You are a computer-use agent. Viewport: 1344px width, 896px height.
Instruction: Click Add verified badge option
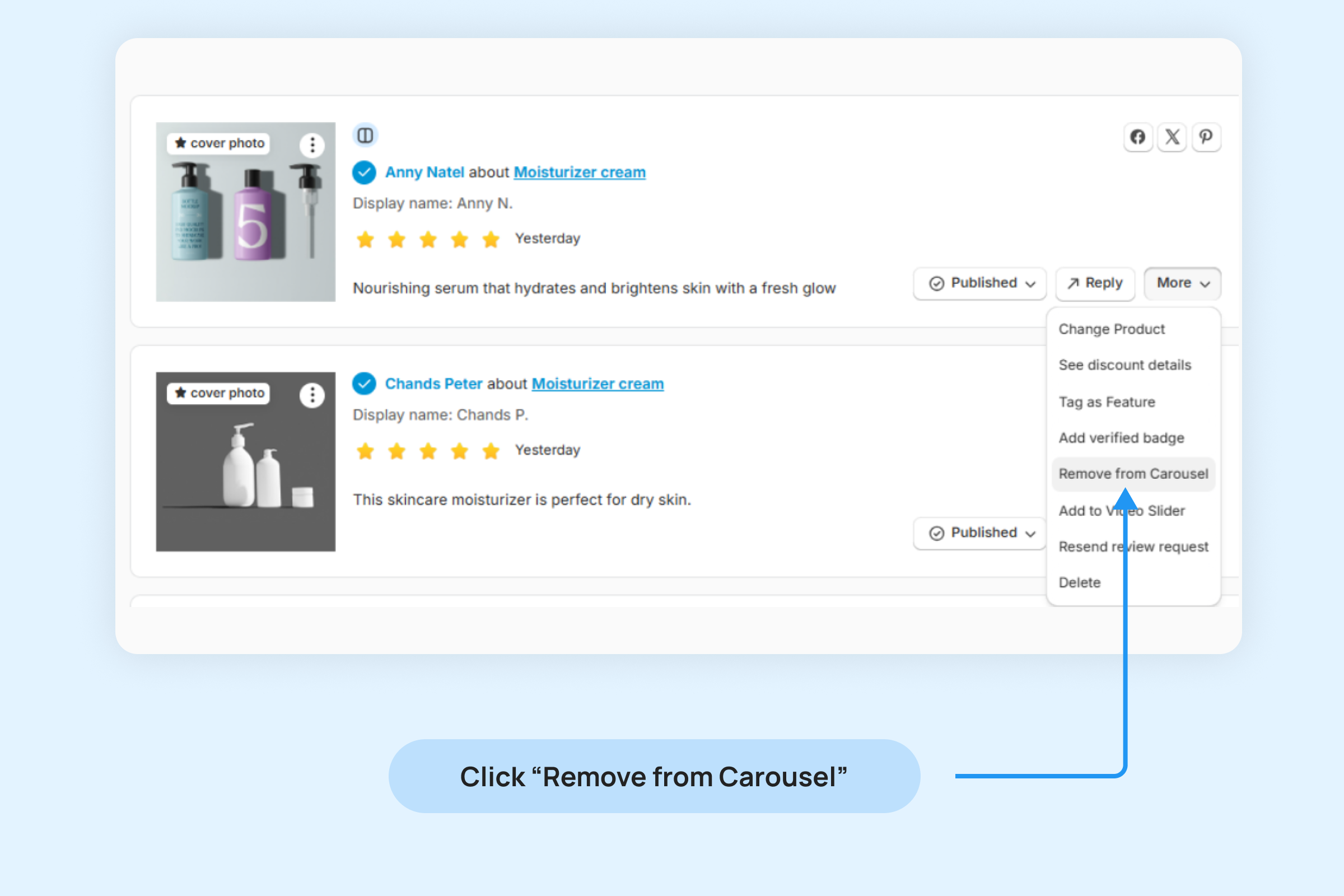click(1121, 438)
